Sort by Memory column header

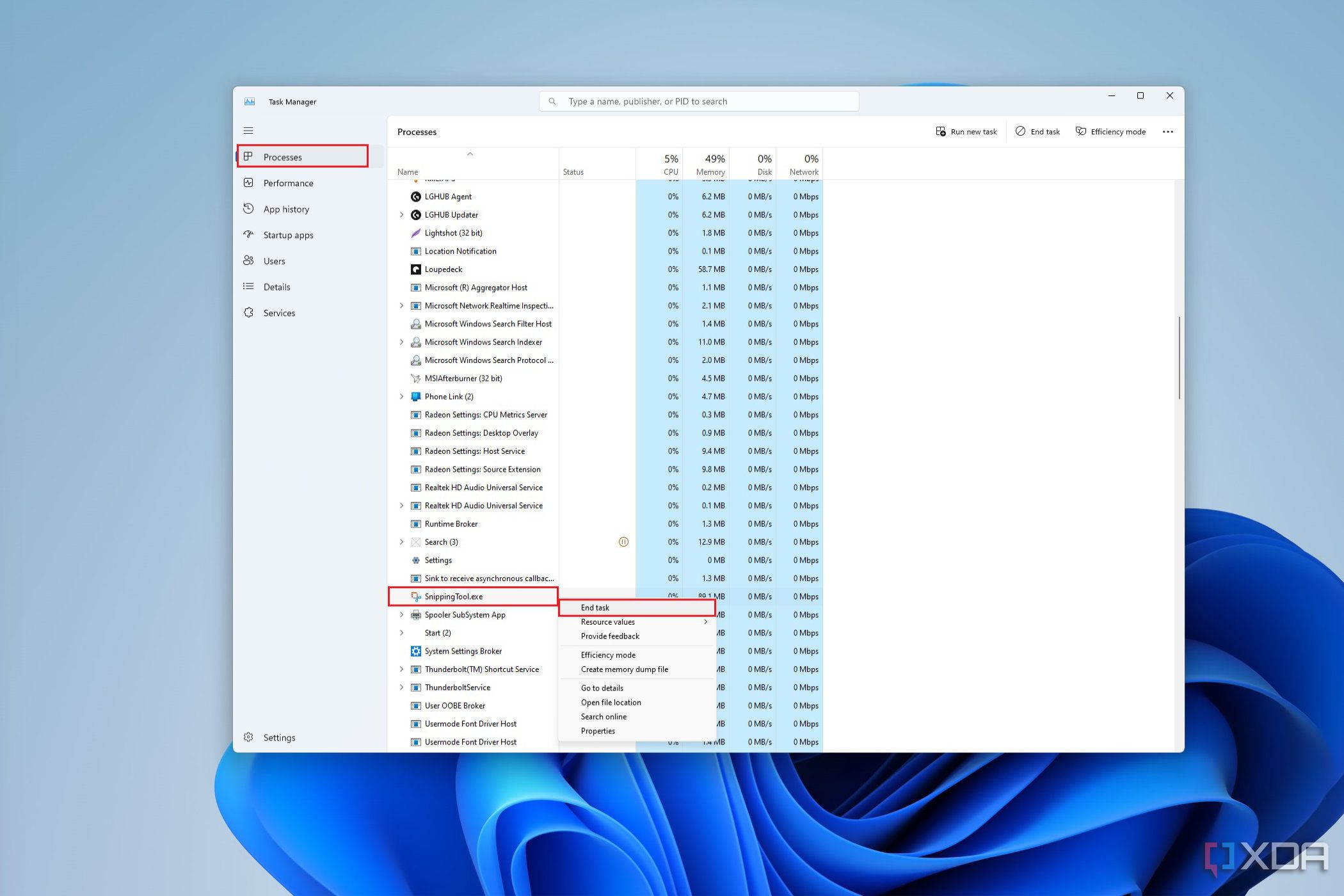[706, 164]
